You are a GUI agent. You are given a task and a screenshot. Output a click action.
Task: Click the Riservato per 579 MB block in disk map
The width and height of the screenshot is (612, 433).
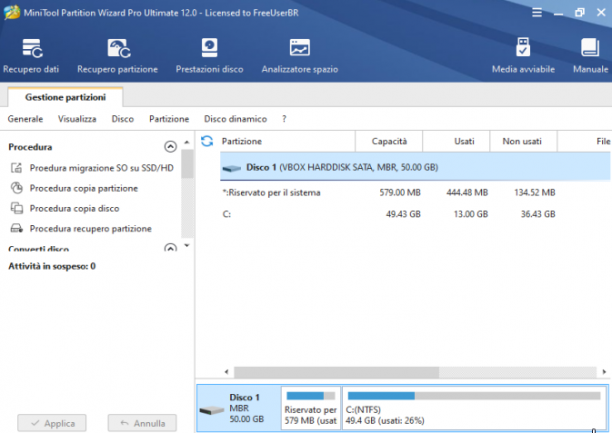[x=311, y=408]
